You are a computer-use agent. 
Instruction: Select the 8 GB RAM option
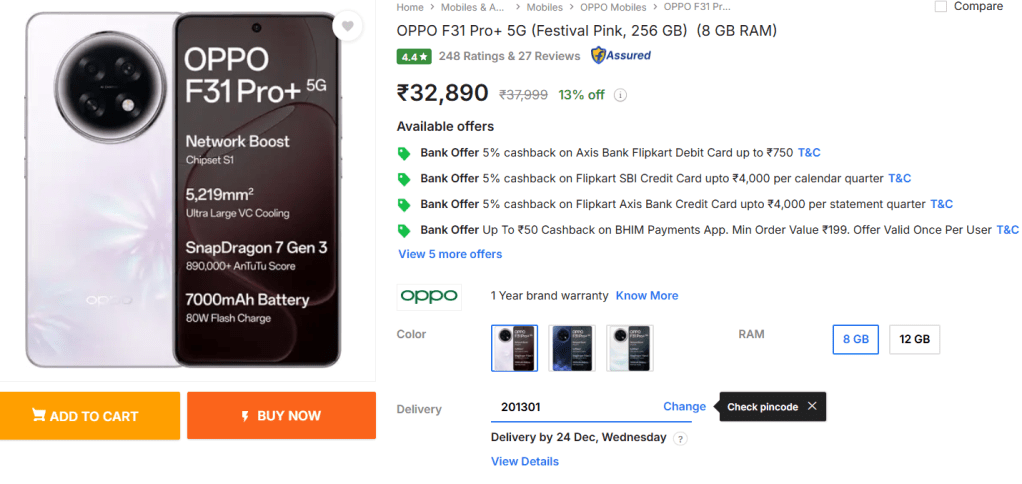[x=856, y=340]
